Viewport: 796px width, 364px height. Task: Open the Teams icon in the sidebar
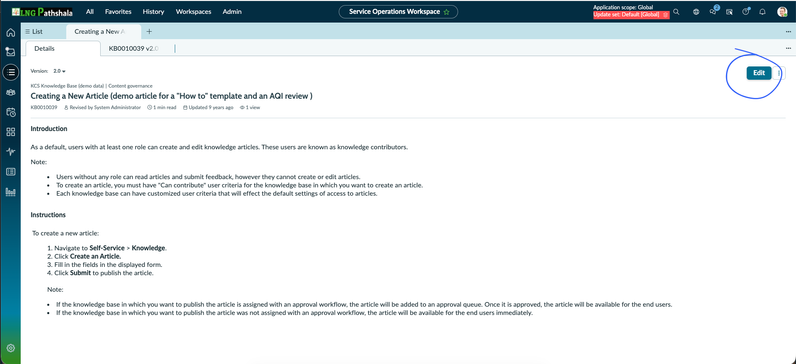11,92
